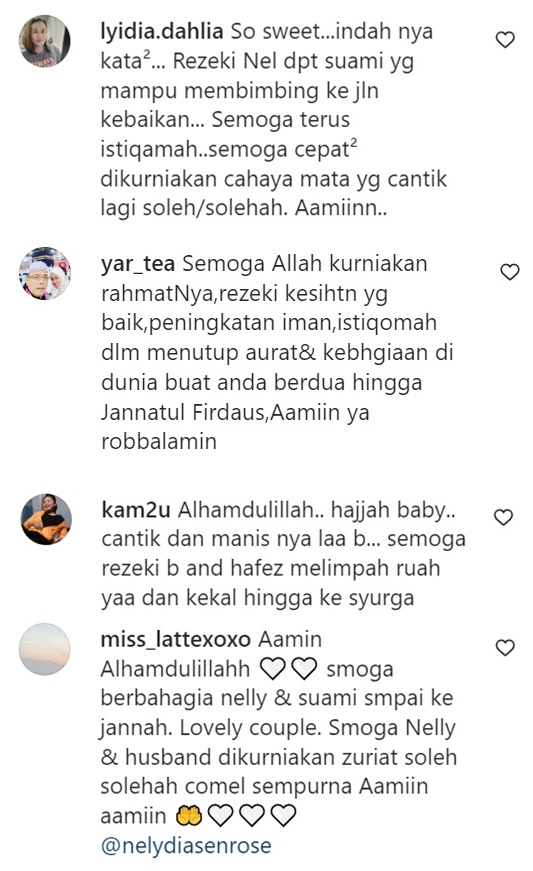The width and height of the screenshot is (533, 871).
Task: View kam2u's avatar photo
Action: [46, 519]
